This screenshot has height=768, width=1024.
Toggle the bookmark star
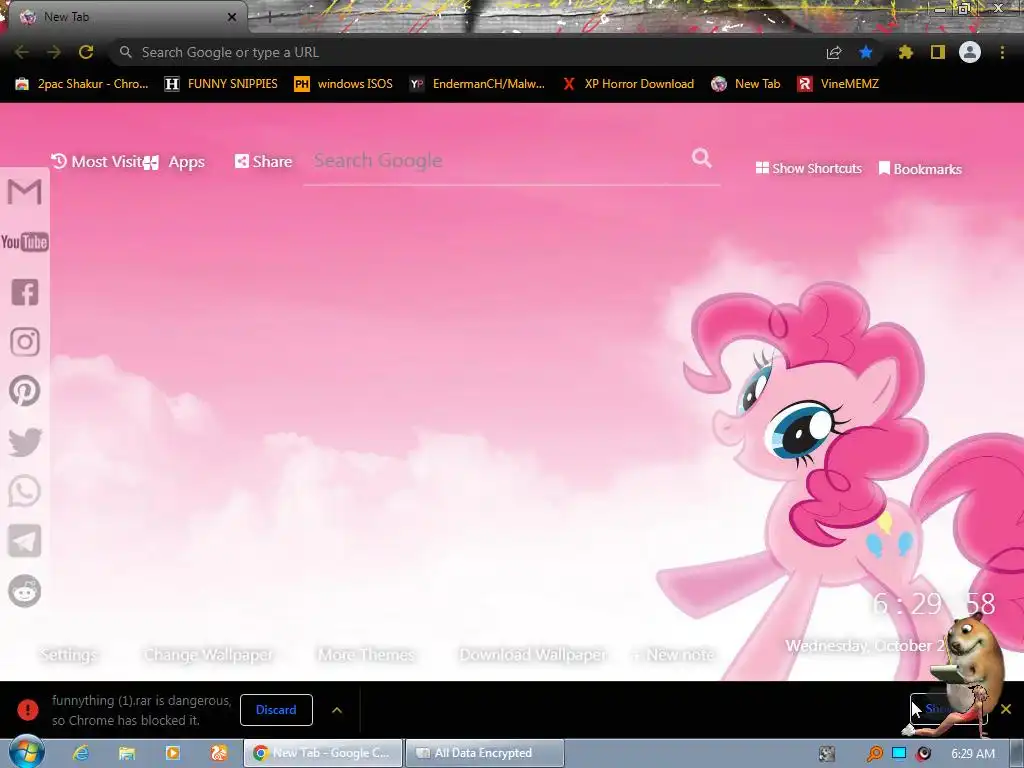(866, 52)
